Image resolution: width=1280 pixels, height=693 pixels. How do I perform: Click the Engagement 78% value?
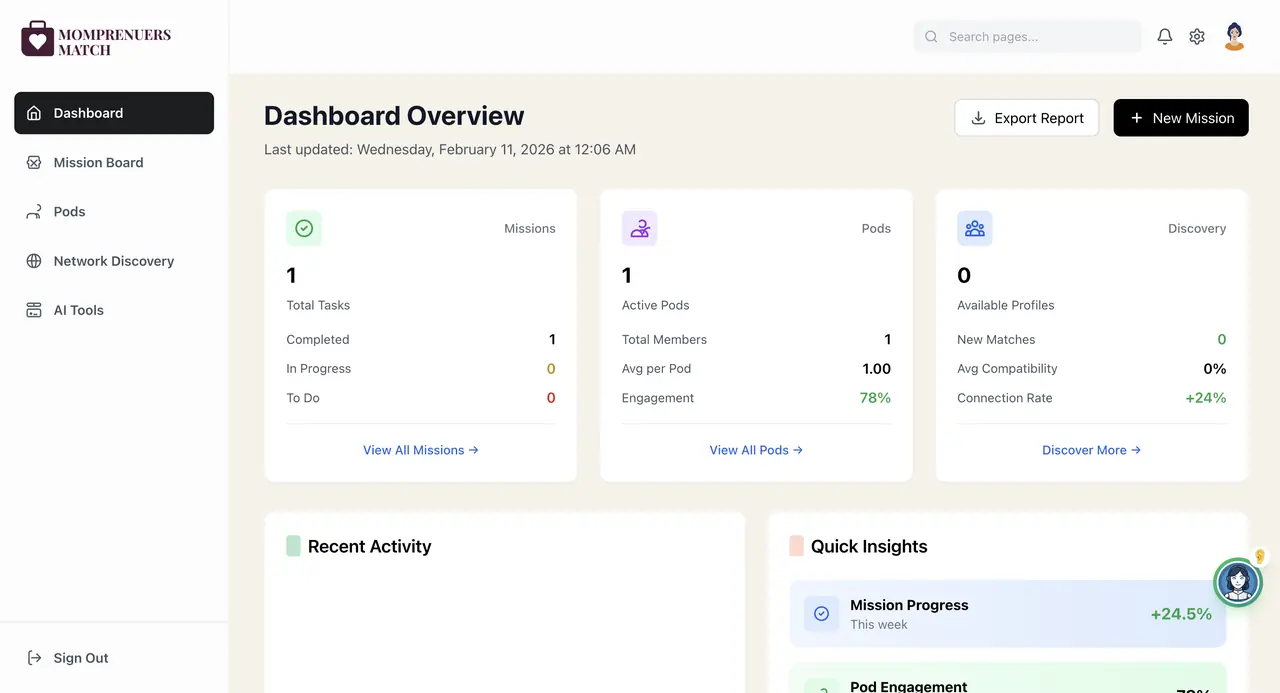(x=875, y=398)
